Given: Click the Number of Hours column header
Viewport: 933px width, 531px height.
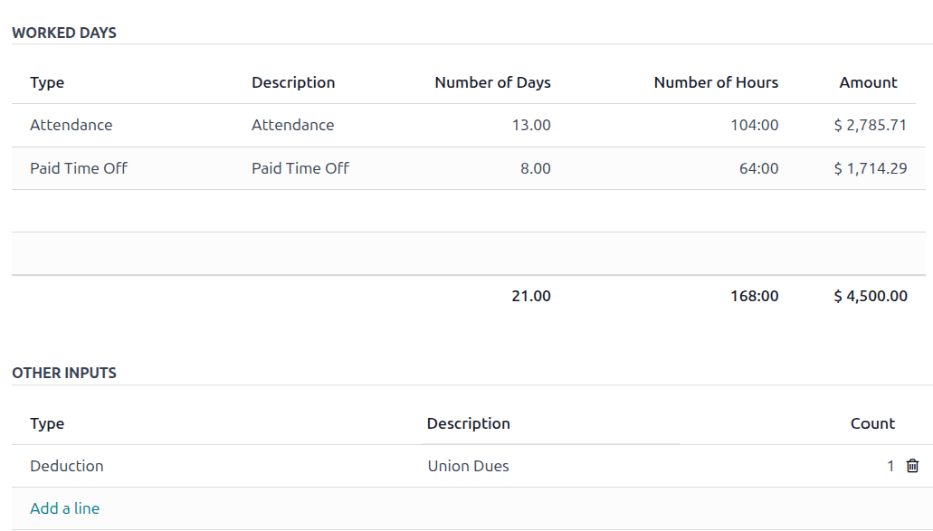Looking at the screenshot, I should point(715,83).
